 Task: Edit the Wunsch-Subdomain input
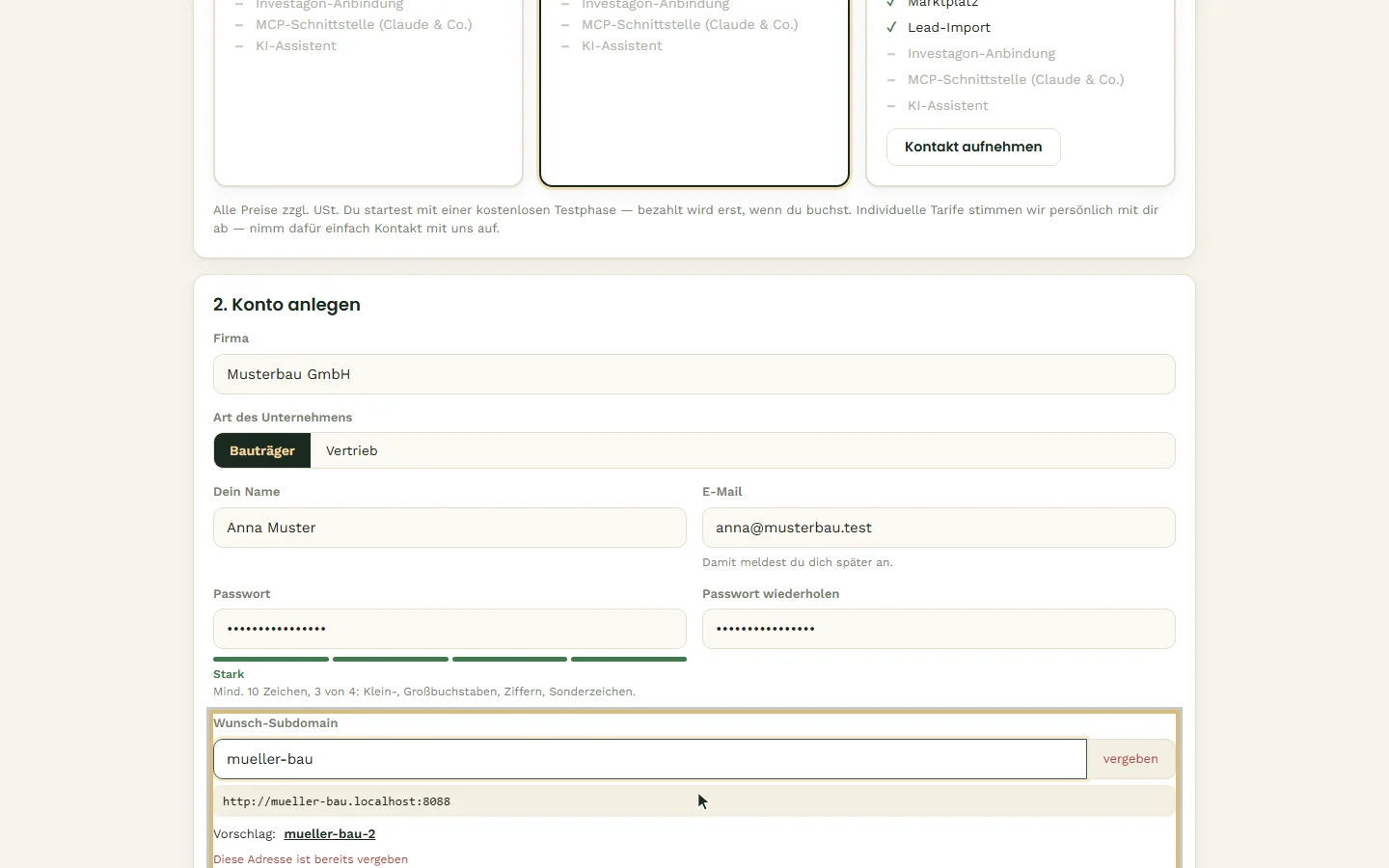pos(650,759)
